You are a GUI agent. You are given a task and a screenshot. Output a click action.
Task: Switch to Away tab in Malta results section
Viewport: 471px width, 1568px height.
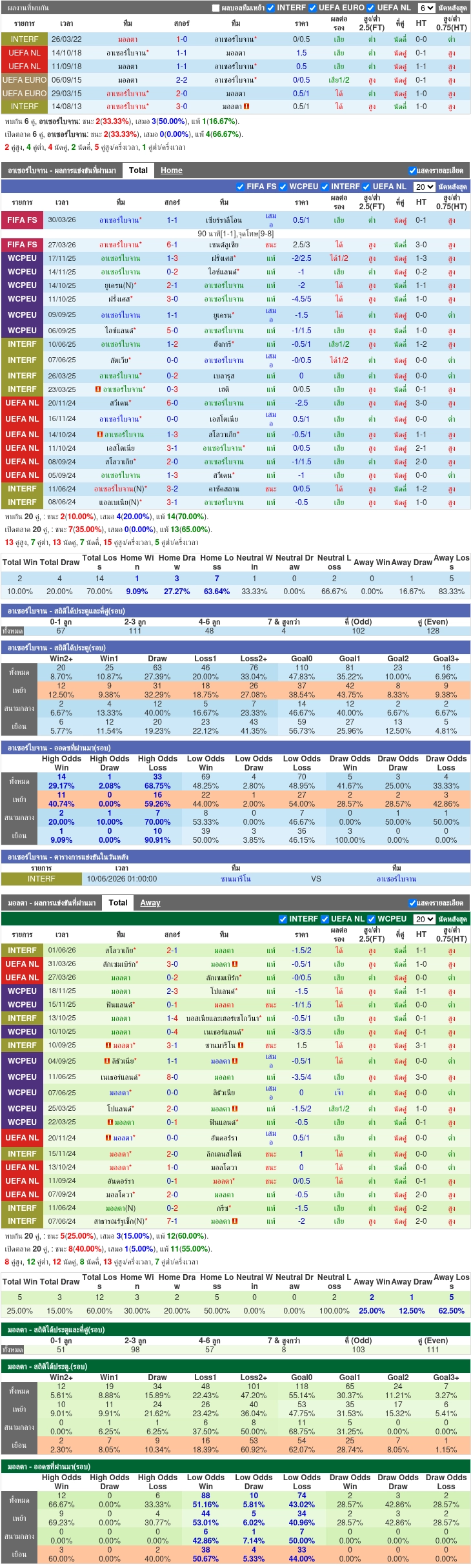150,903
